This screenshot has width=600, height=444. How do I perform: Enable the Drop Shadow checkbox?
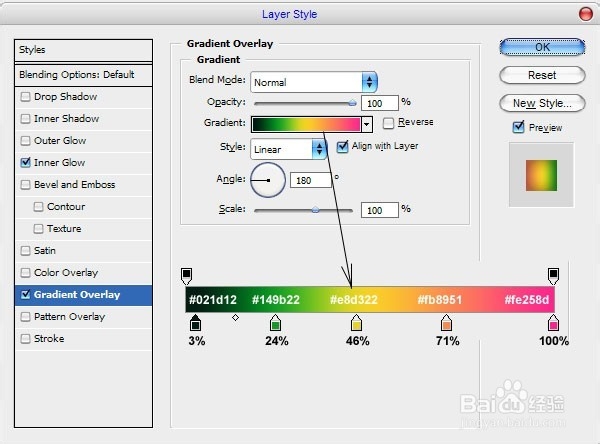[25, 97]
